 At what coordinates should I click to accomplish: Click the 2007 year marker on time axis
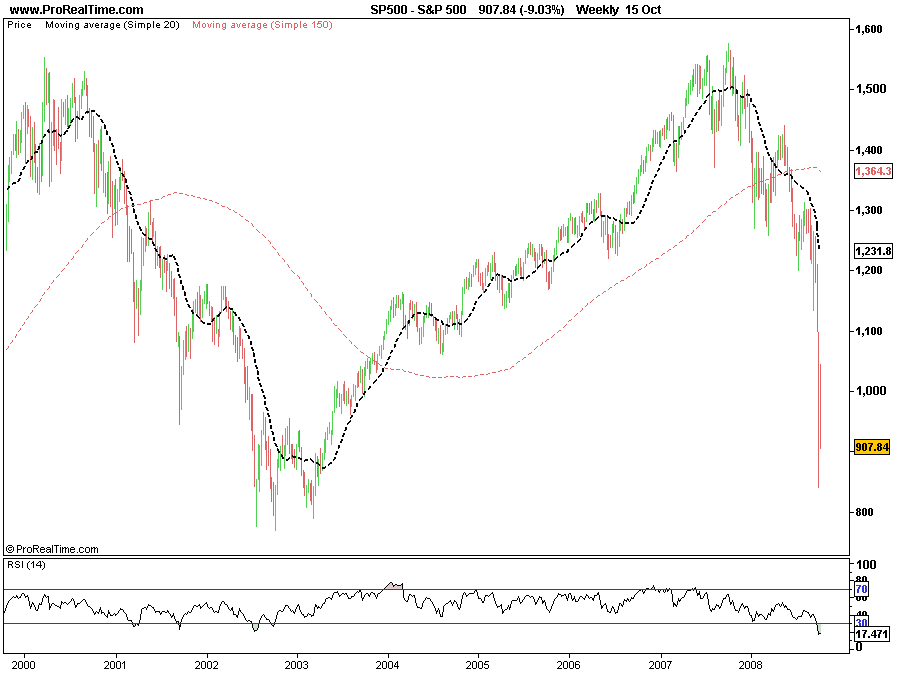point(660,665)
